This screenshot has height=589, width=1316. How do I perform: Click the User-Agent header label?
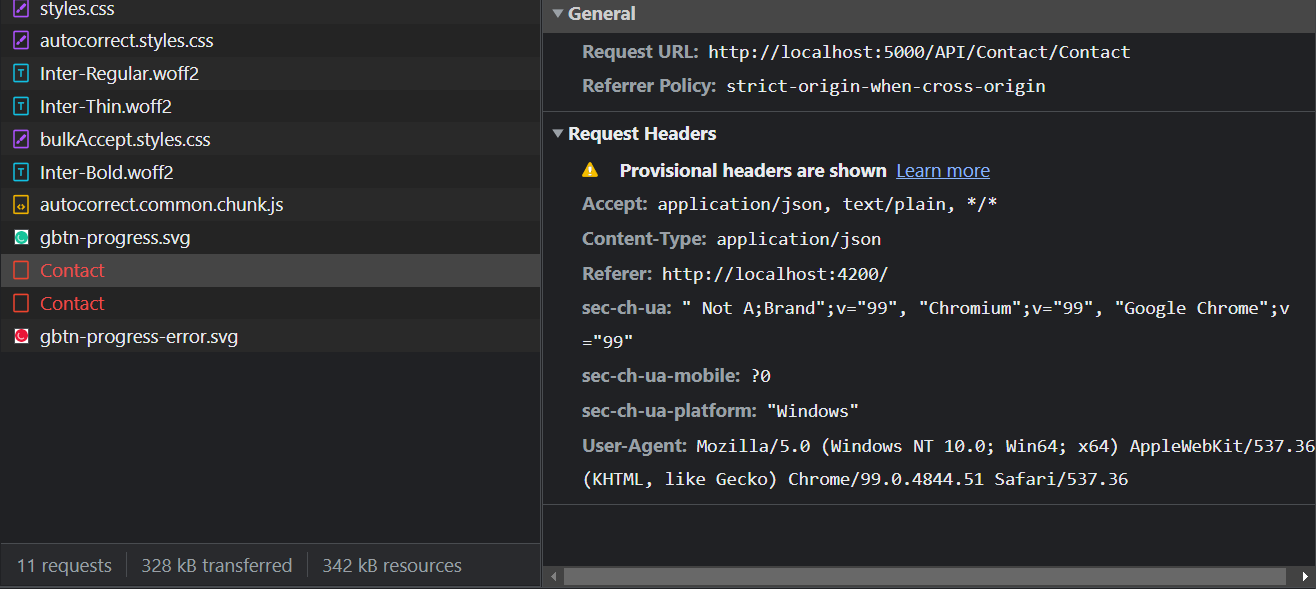[x=635, y=445]
